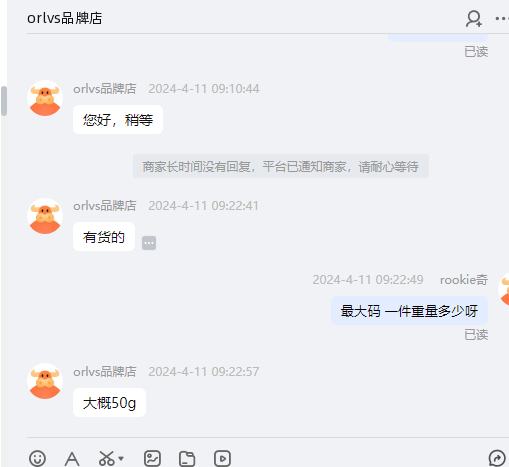Add contact with person-plus icon
Viewport: 509px width, 467px height.
click(474, 19)
